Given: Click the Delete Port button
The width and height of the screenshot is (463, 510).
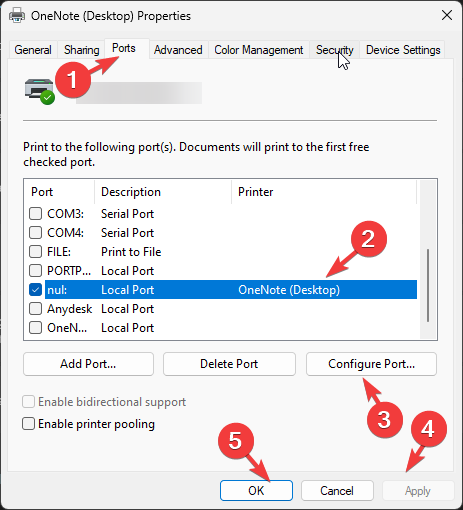Looking at the screenshot, I should coord(229,364).
